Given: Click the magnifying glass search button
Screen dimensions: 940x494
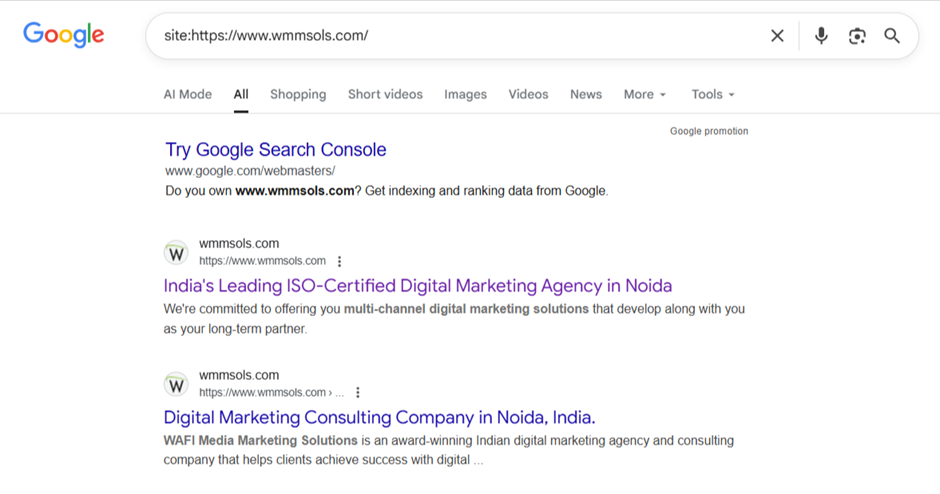Looking at the screenshot, I should coord(892,36).
